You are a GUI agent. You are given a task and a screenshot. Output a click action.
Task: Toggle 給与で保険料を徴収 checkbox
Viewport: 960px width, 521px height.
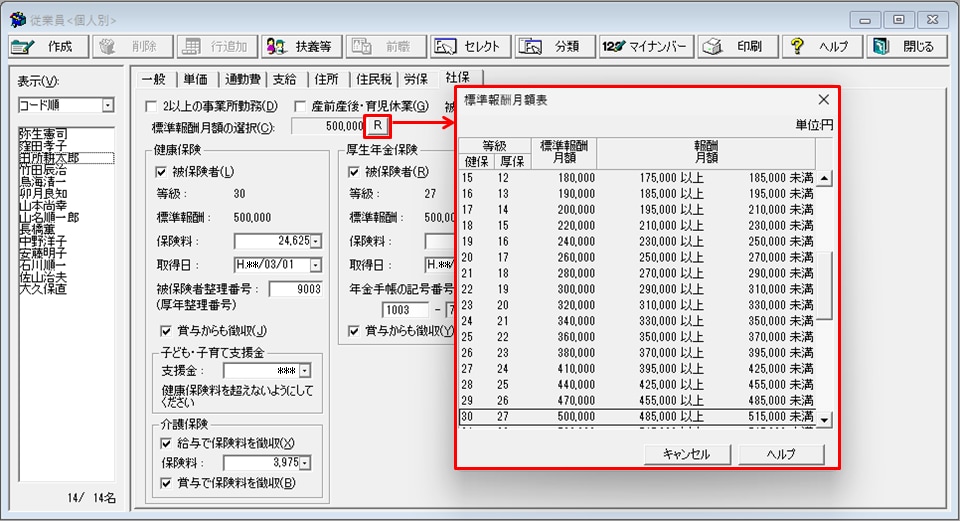(x=167, y=443)
